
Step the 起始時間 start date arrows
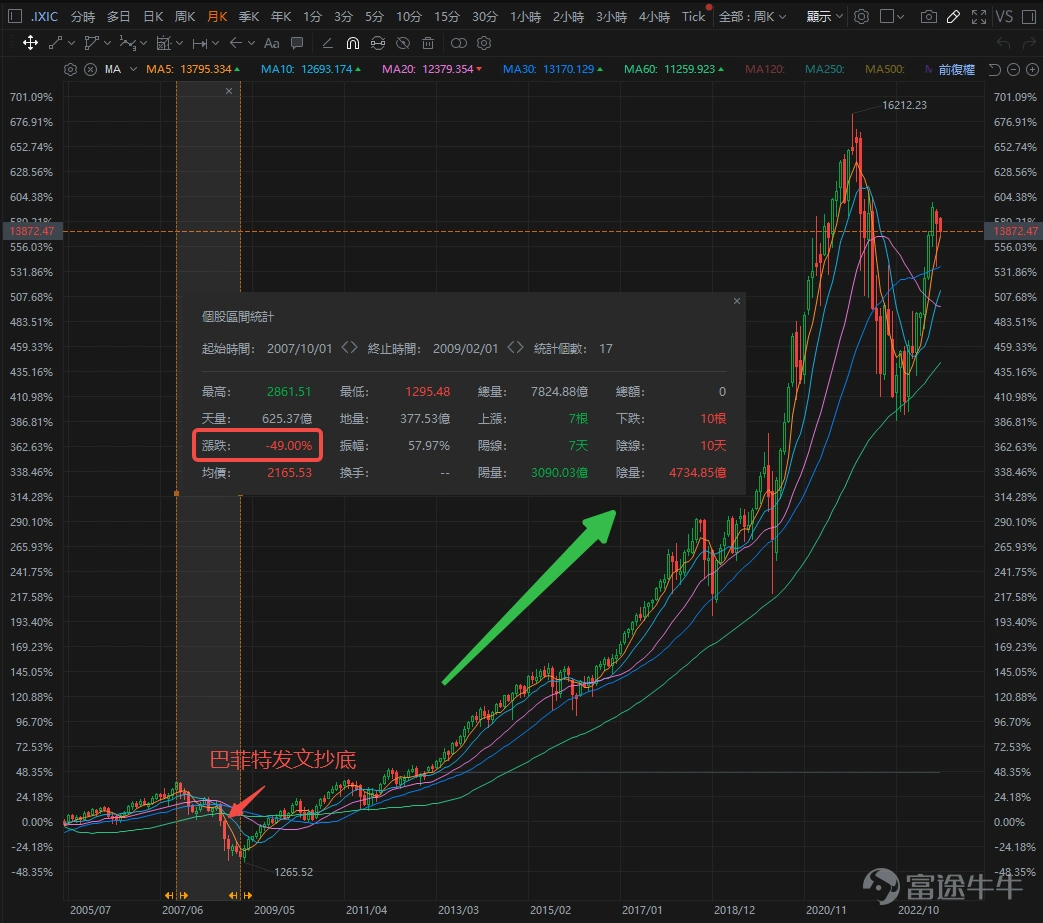click(349, 348)
